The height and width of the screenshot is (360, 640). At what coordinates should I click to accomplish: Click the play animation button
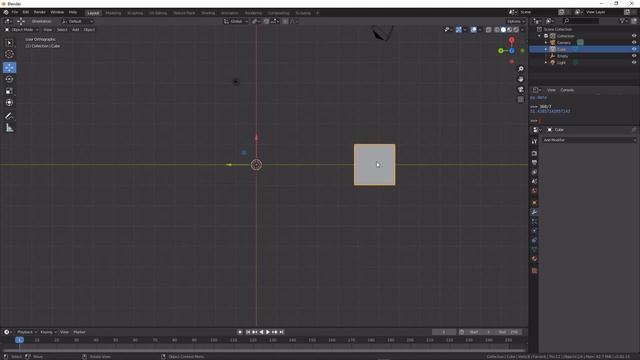(268, 332)
